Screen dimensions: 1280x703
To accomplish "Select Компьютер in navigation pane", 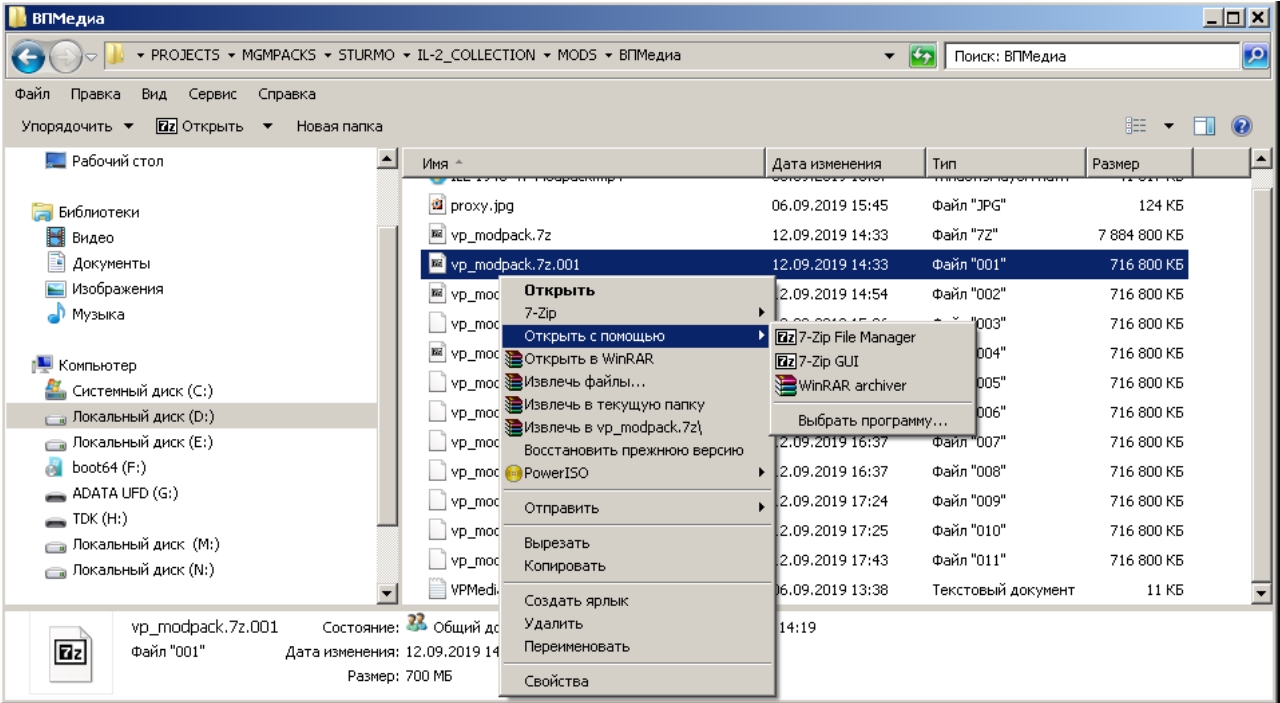I will click(85, 365).
